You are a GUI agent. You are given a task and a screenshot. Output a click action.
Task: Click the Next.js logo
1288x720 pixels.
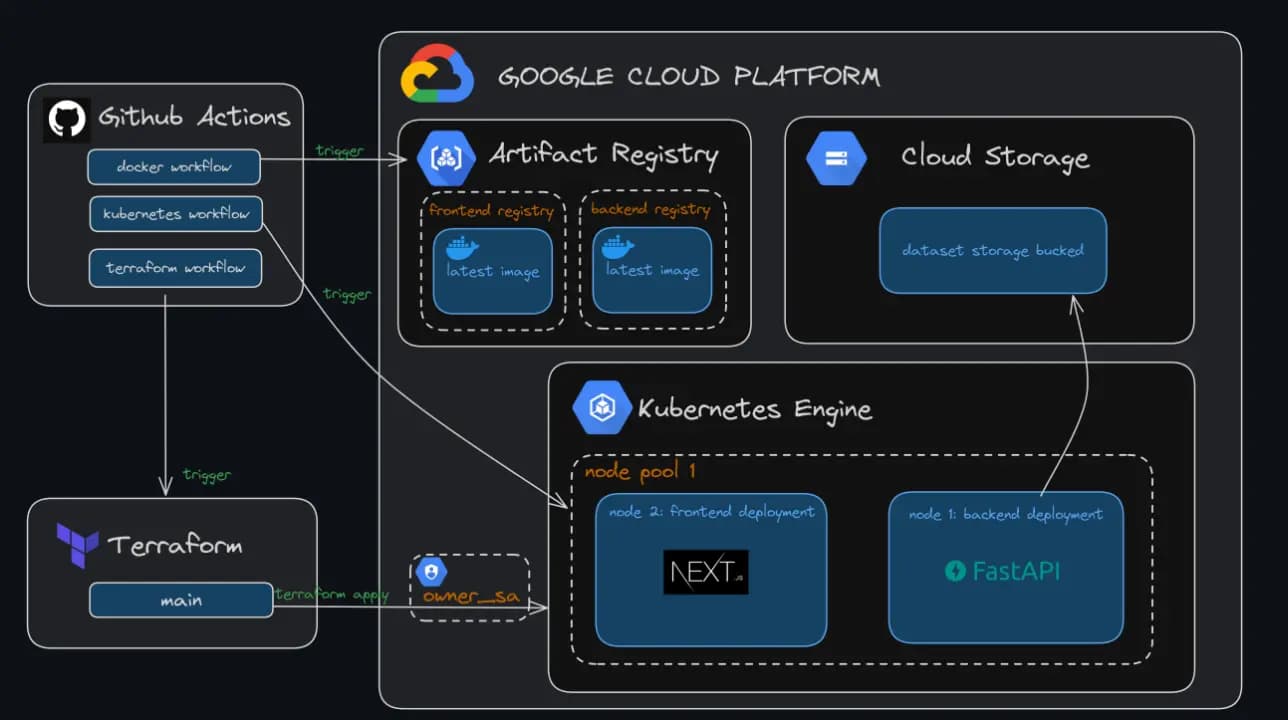click(x=706, y=572)
